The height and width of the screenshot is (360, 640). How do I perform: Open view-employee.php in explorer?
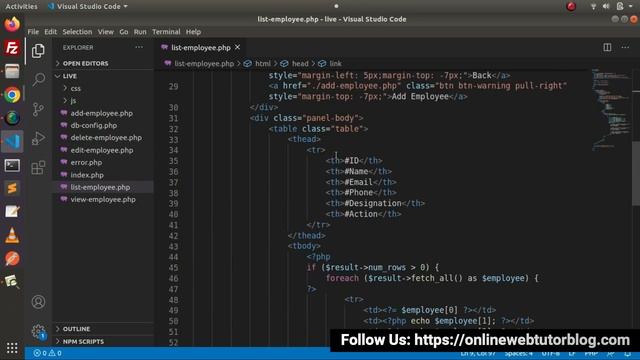tap(103, 199)
